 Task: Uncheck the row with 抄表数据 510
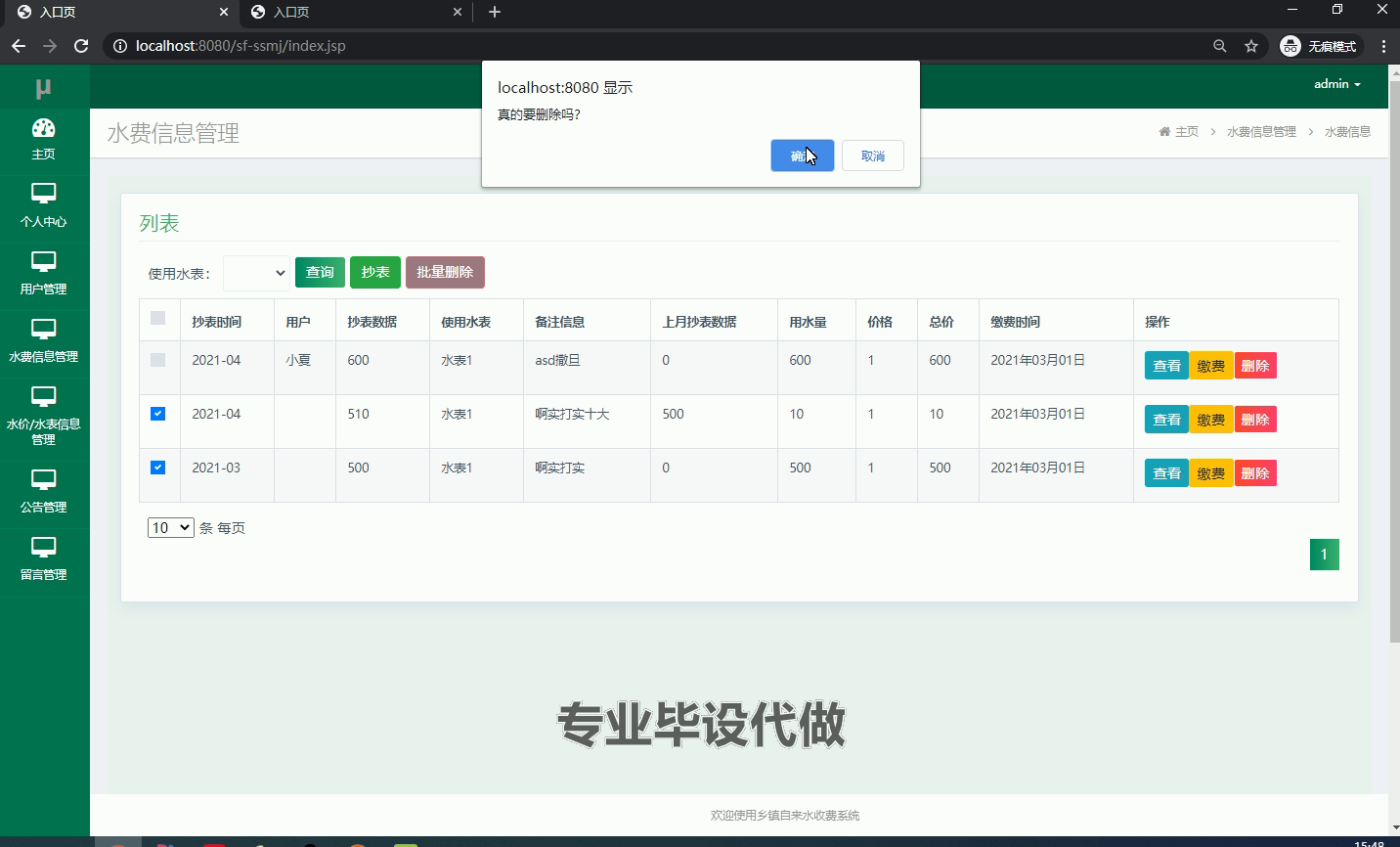[158, 414]
